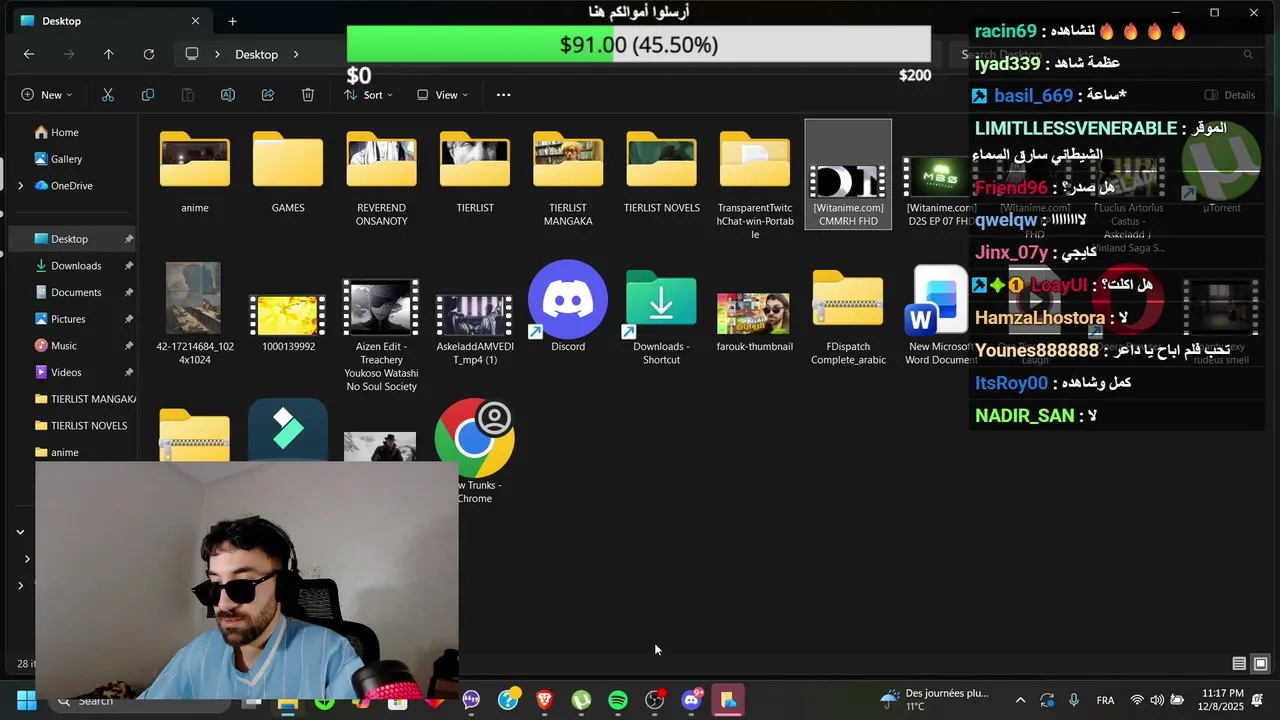Open Documents in the navigation pane
1280x720 pixels.
point(76,292)
